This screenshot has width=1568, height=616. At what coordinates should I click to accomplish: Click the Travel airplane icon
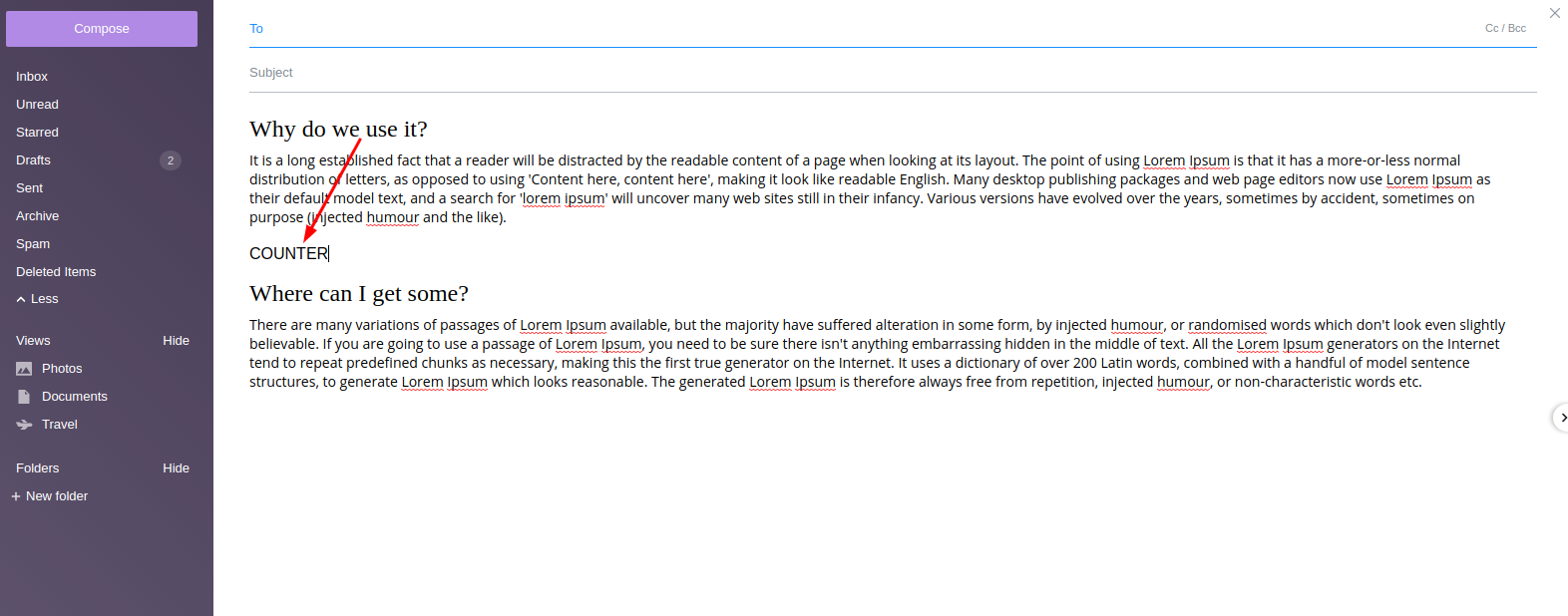(x=24, y=425)
